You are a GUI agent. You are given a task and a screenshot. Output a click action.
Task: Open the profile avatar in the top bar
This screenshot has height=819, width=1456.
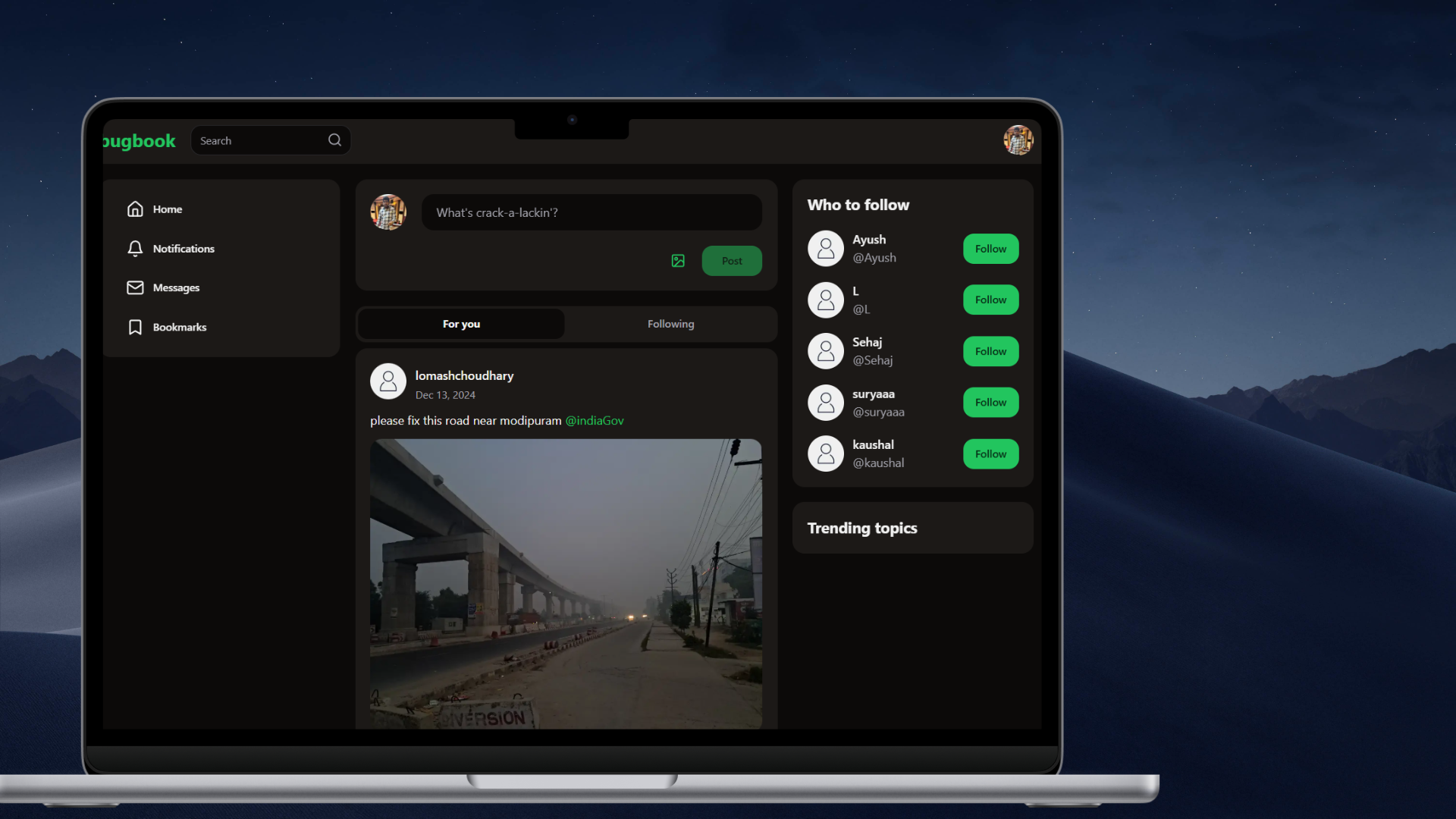(1018, 140)
